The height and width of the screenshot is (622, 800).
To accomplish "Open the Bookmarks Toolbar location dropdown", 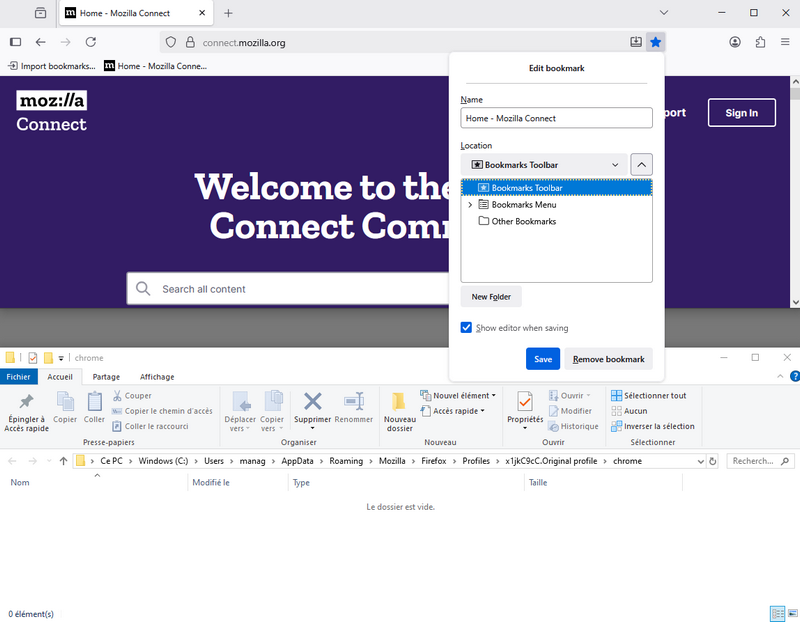I will 544,164.
